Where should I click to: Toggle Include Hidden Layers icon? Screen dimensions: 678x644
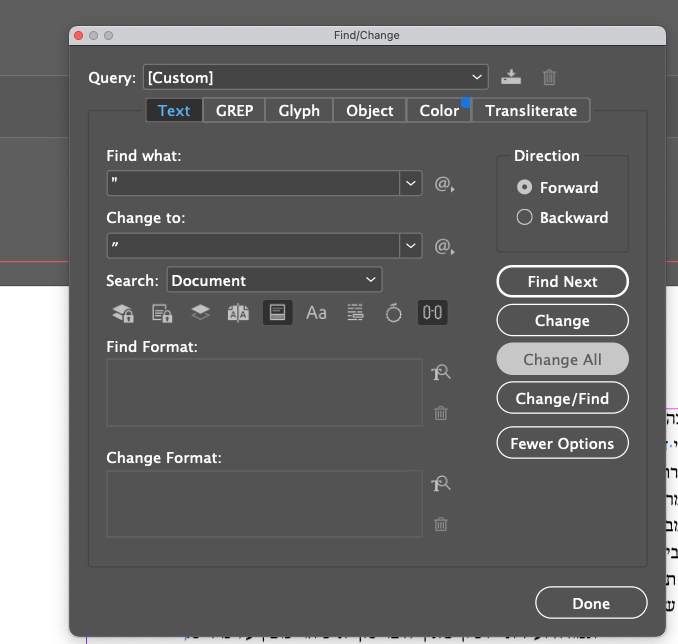pos(200,312)
